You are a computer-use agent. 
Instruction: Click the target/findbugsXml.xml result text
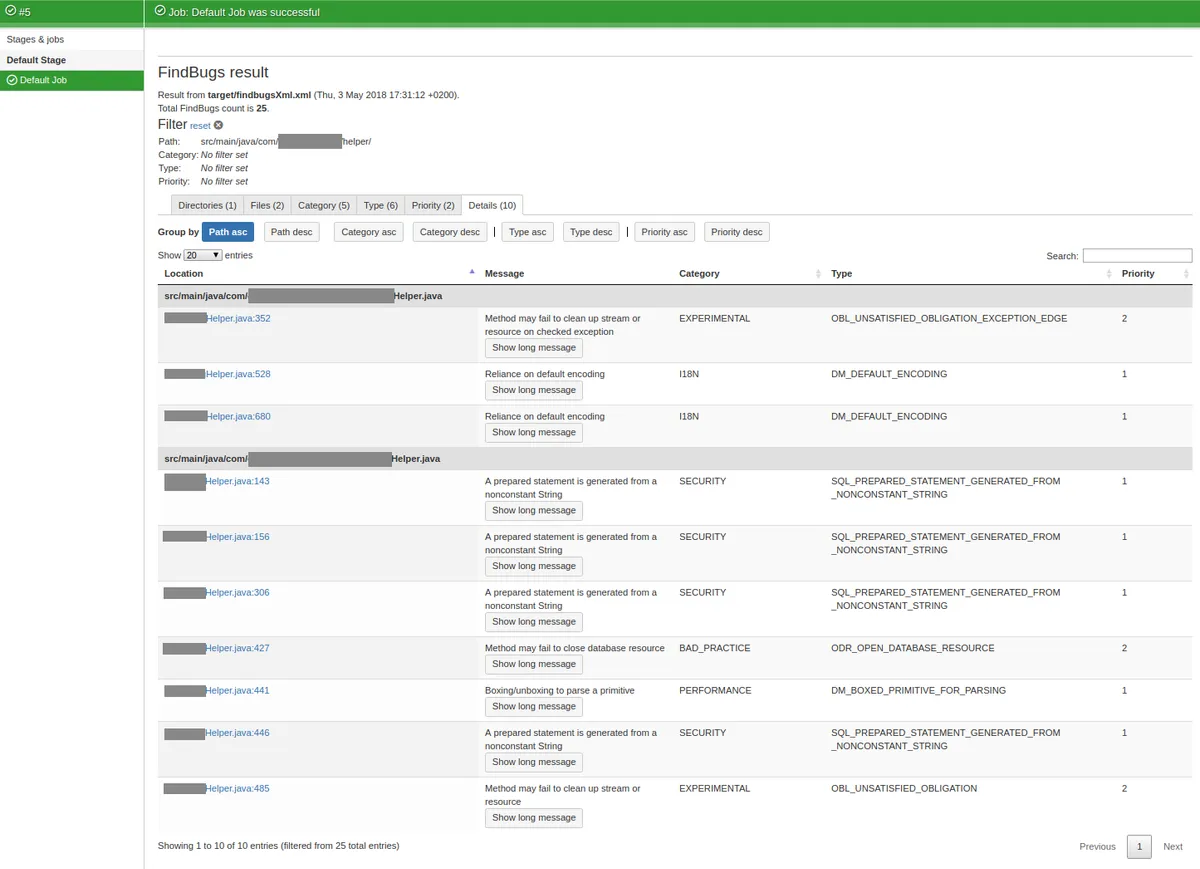[x=259, y=95]
